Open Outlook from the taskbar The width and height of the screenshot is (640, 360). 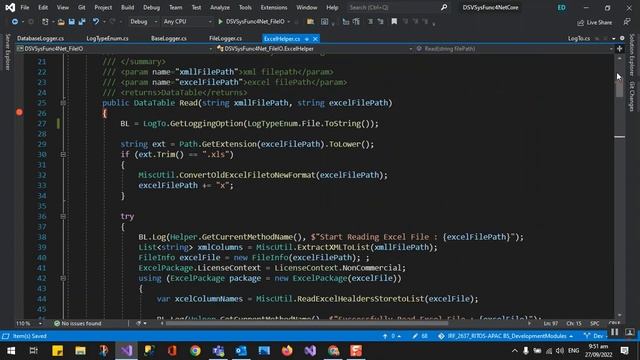(x=241, y=351)
